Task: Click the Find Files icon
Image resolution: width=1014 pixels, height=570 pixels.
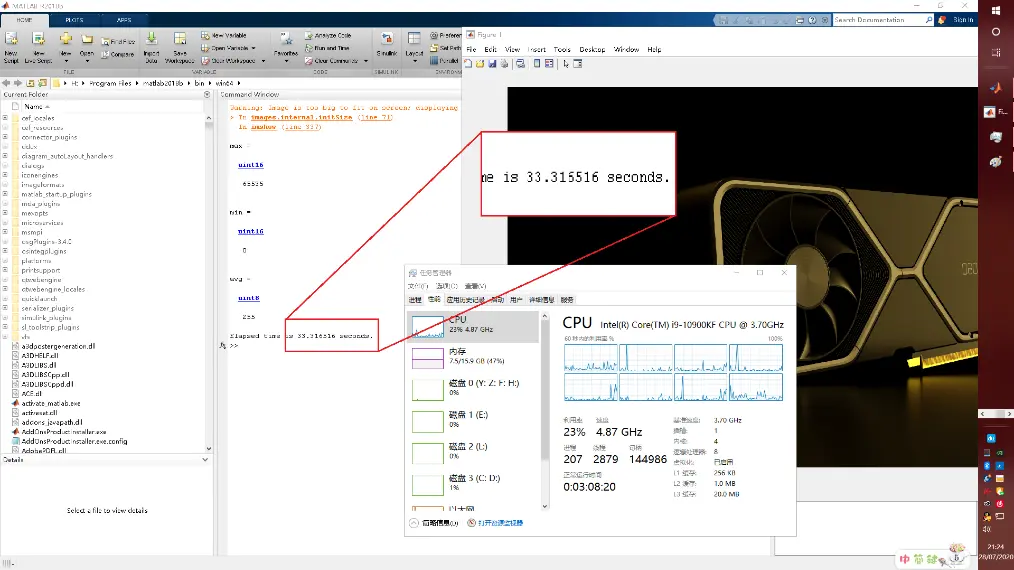Action: click(118, 41)
